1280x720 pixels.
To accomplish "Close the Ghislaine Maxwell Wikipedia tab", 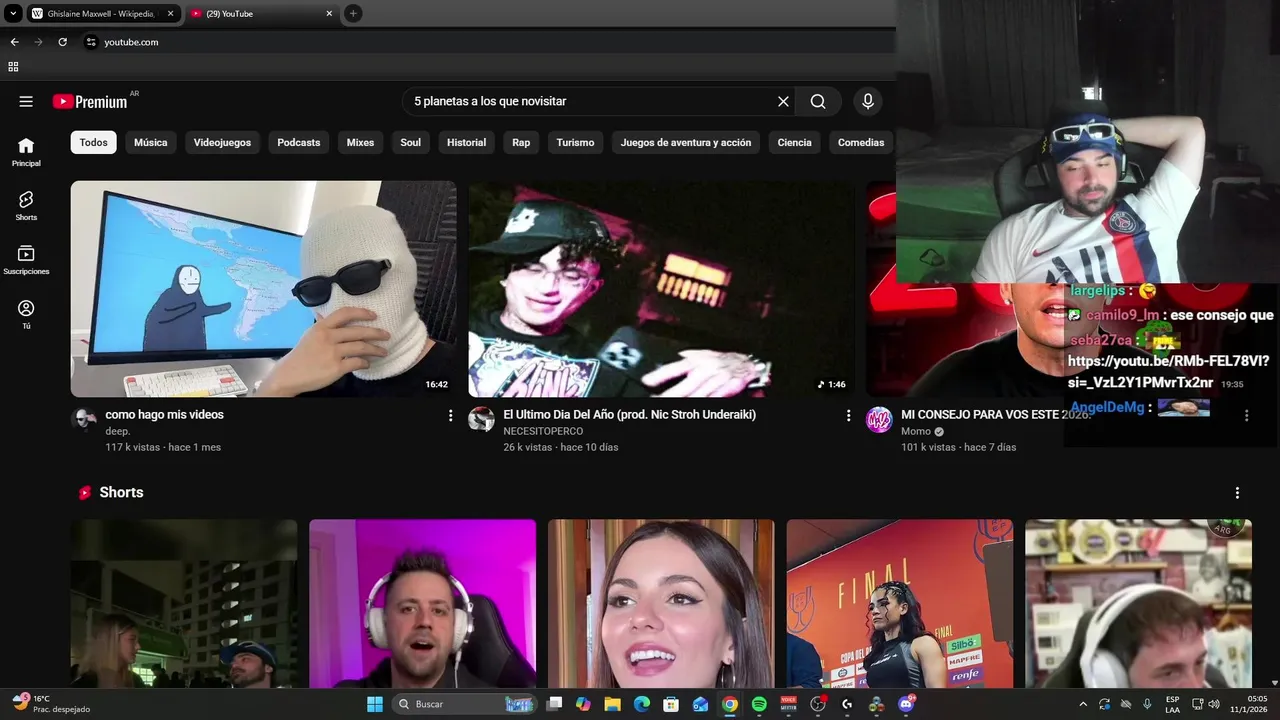I will (170, 14).
